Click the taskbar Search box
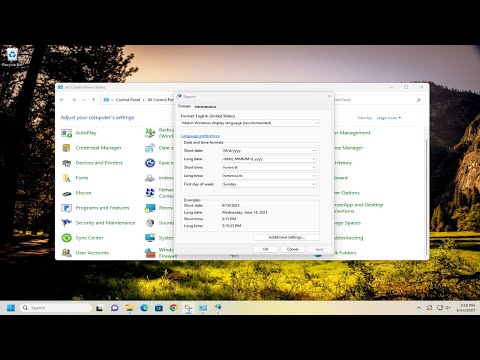The image size is (480, 360). tap(56, 308)
